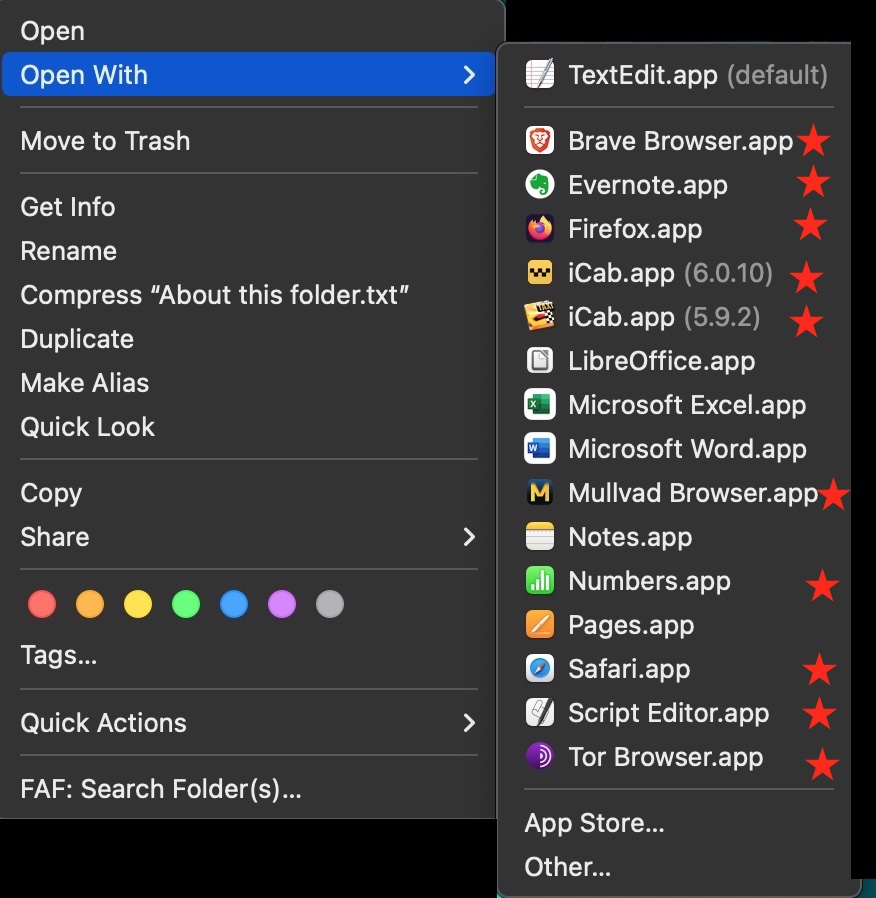Click the Safari compass icon
The image size is (876, 898).
tap(539, 669)
